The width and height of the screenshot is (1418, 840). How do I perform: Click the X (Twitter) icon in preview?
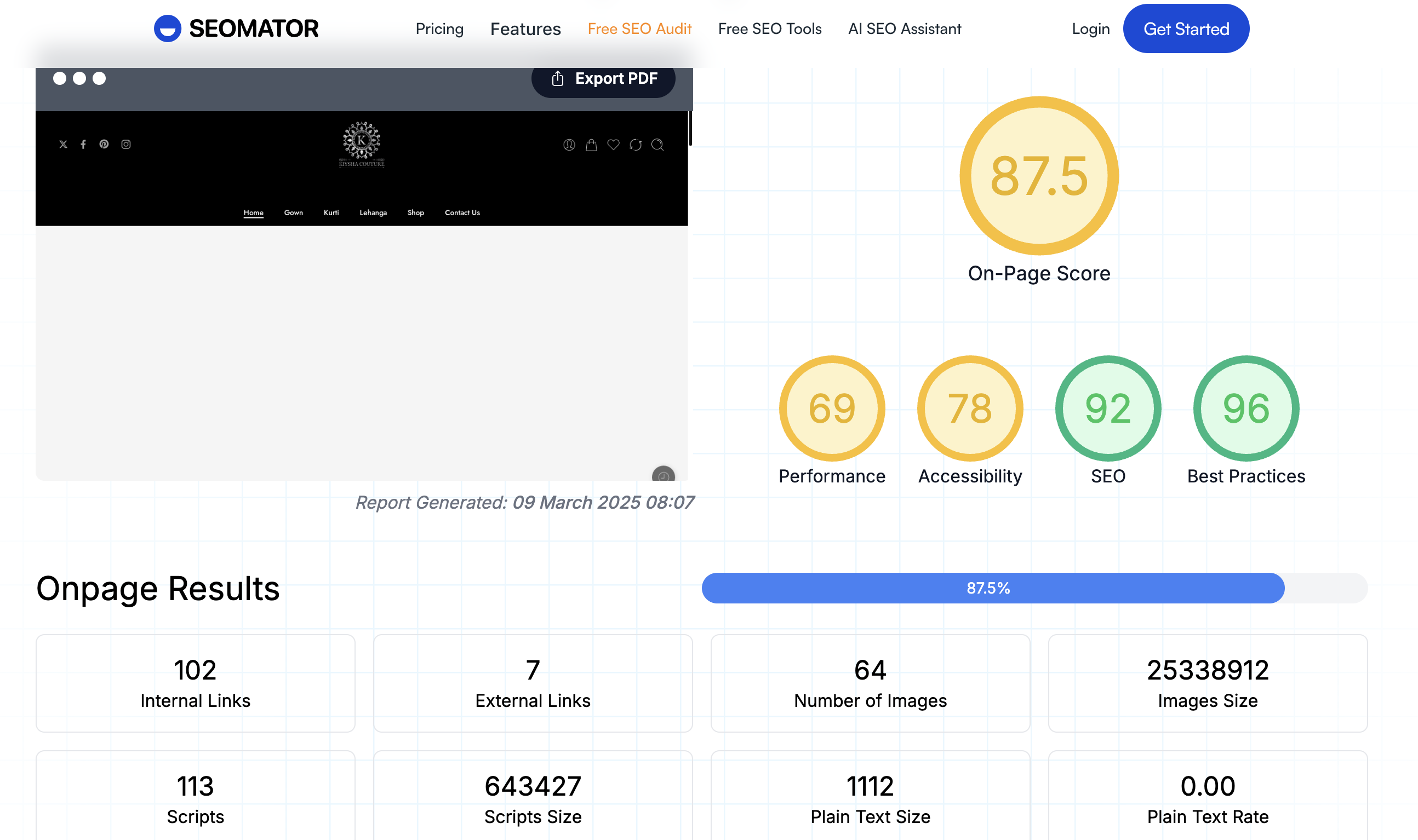click(63, 145)
